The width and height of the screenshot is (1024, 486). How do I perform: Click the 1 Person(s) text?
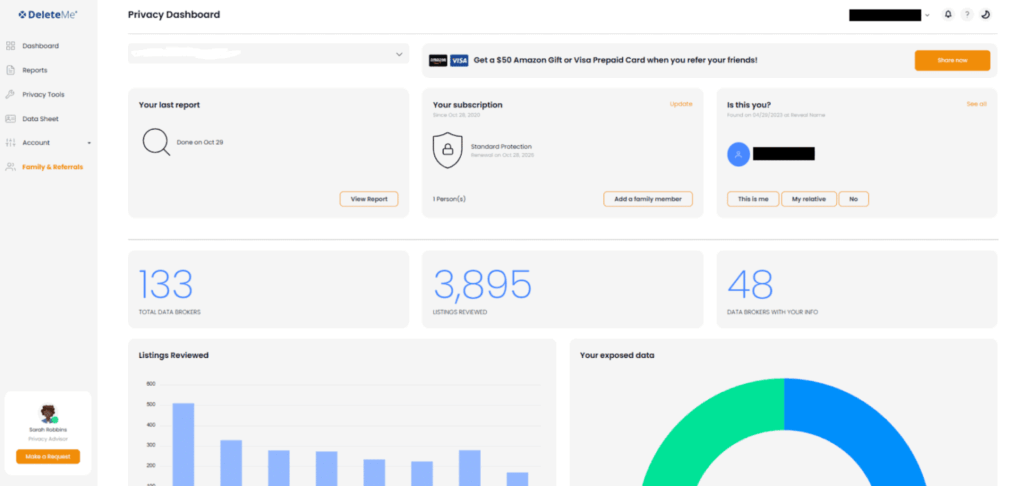click(449, 199)
